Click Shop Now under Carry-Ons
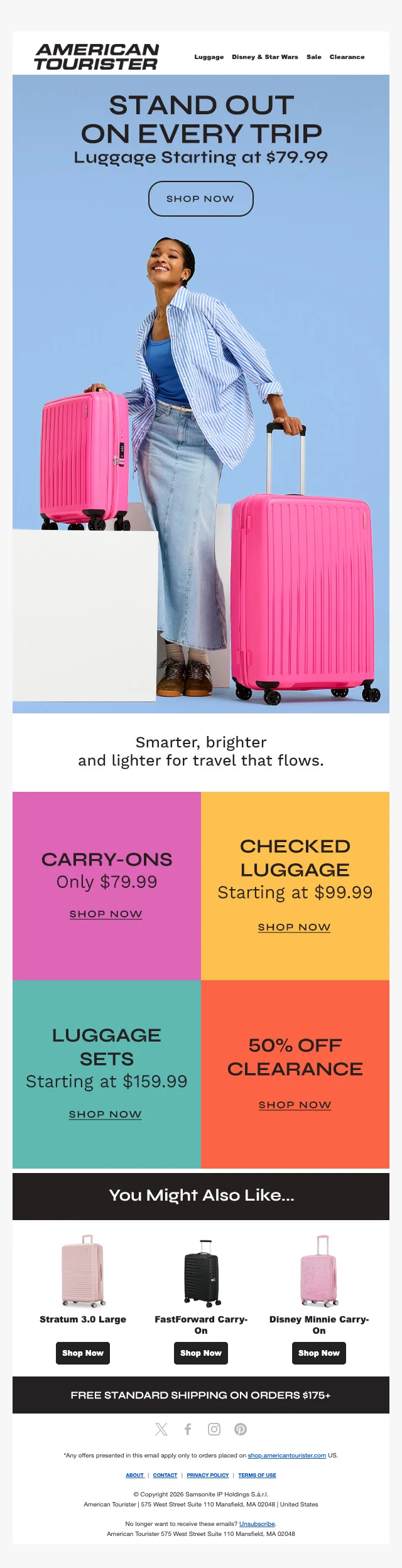402x1568 pixels. 106,914
